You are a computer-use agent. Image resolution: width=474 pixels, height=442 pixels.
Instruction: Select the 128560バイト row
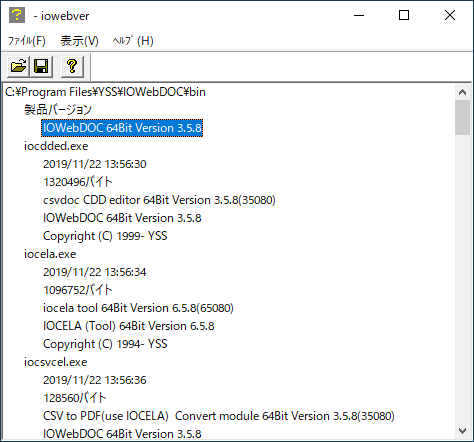click(x=75, y=398)
